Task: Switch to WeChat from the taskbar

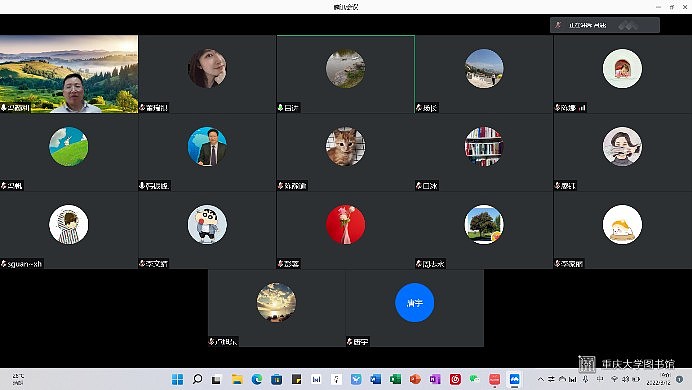Action: 475,379
